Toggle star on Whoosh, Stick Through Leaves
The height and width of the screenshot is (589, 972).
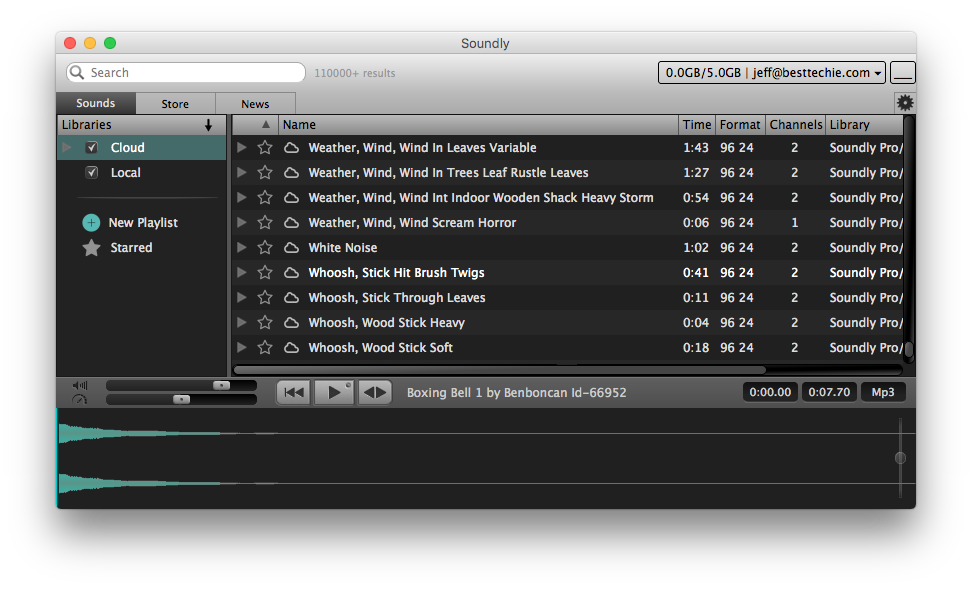point(265,298)
